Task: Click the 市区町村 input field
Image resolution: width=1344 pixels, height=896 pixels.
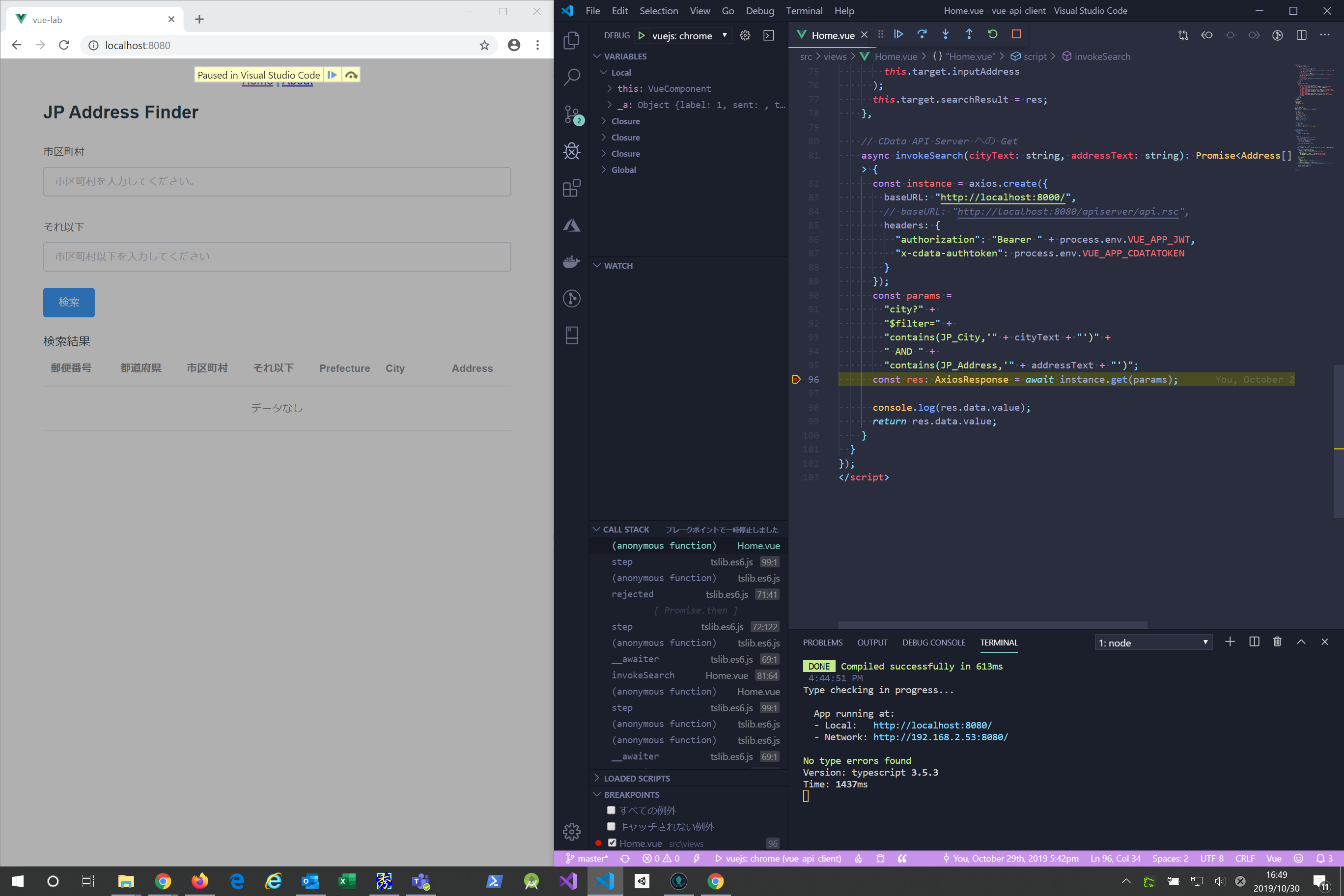Action: pos(277,182)
